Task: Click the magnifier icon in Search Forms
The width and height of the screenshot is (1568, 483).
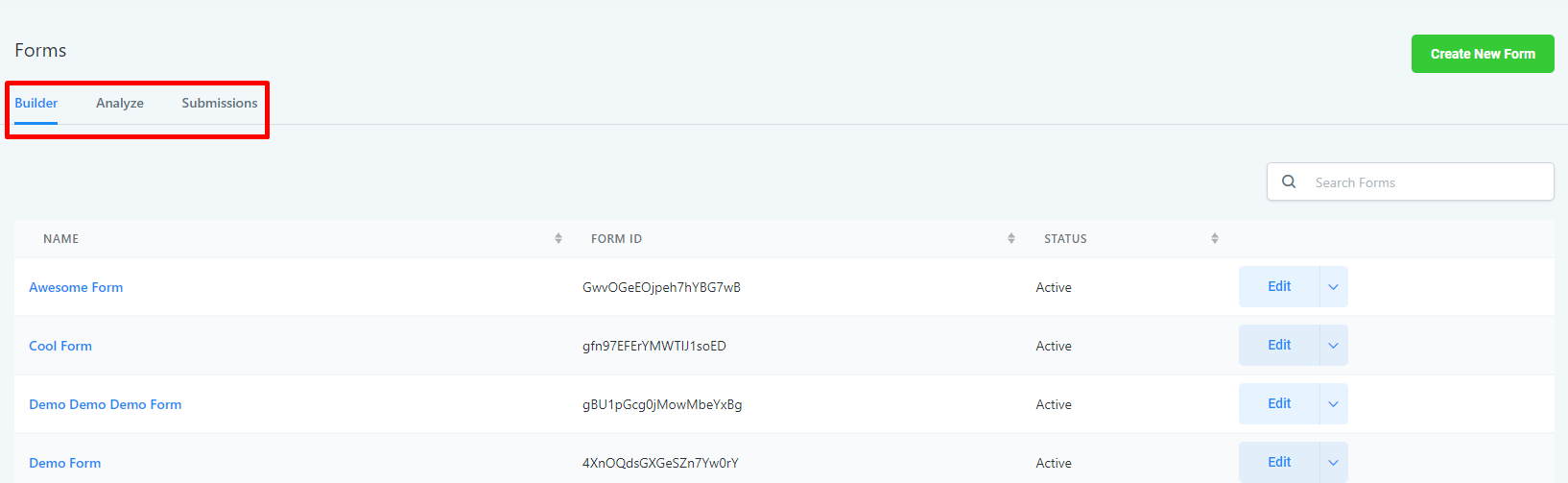Action: [1289, 181]
